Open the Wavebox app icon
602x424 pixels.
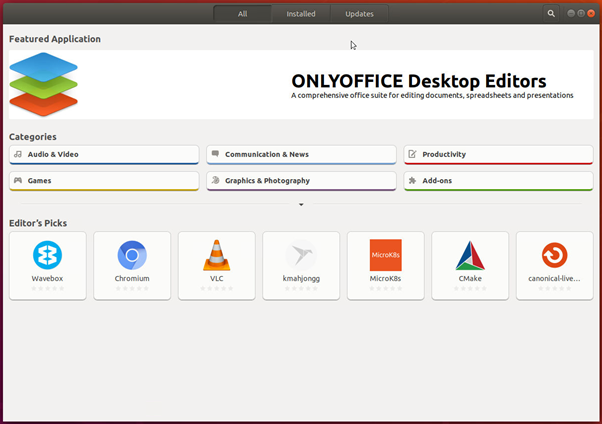pos(48,255)
